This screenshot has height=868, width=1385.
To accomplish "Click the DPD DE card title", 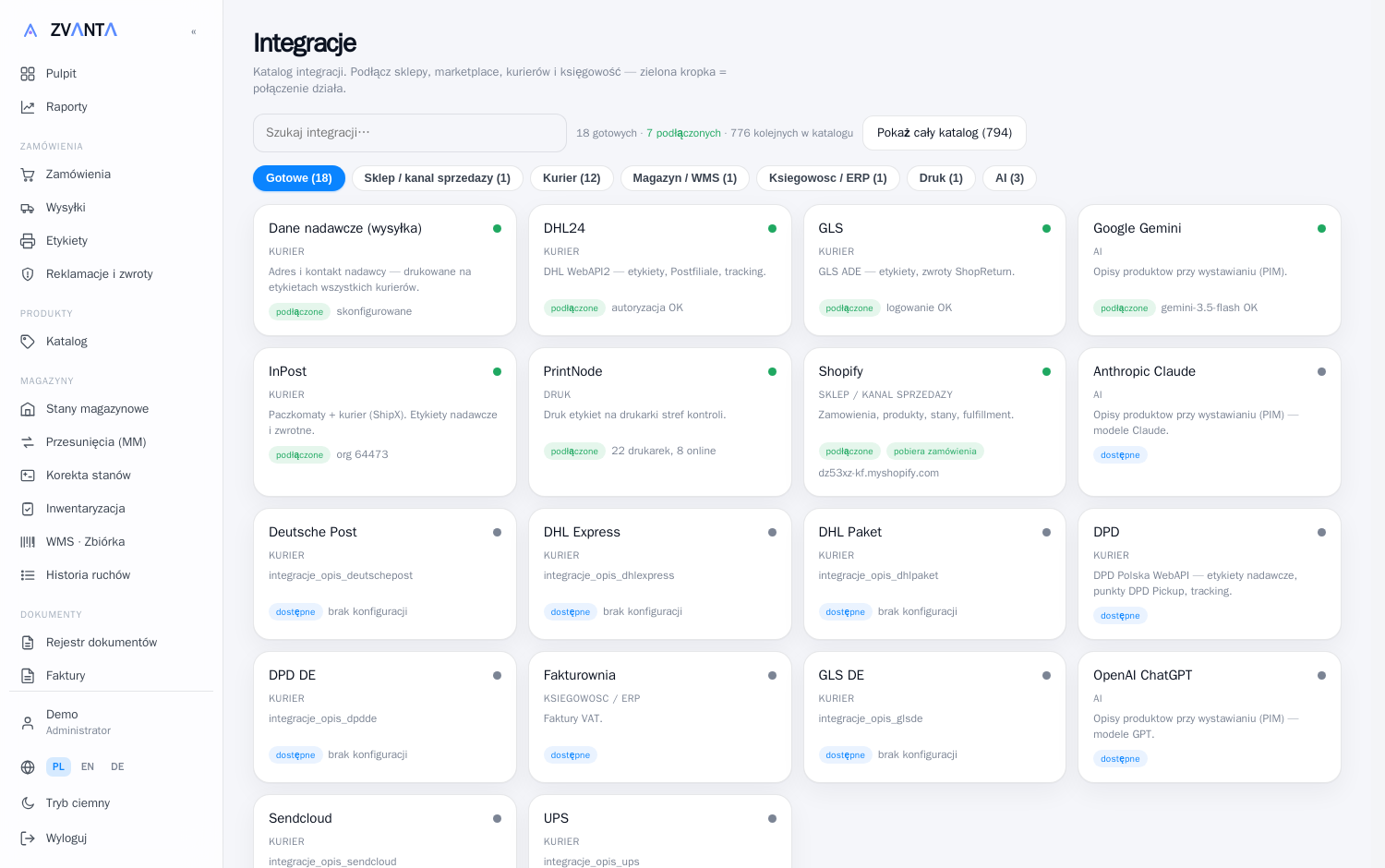I will click(x=293, y=675).
